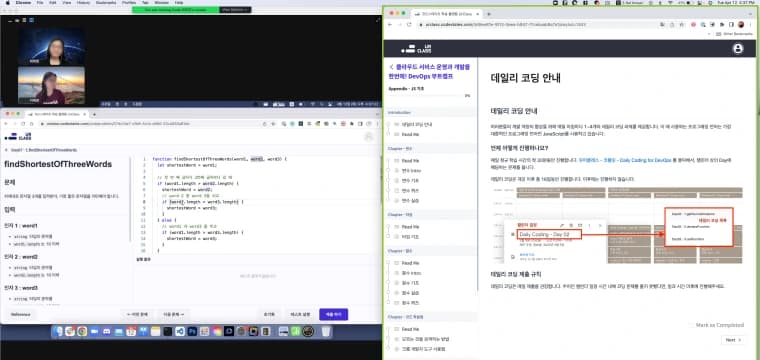Open the Trash in the Dock
This screenshot has height=360, width=760.
(326, 332)
